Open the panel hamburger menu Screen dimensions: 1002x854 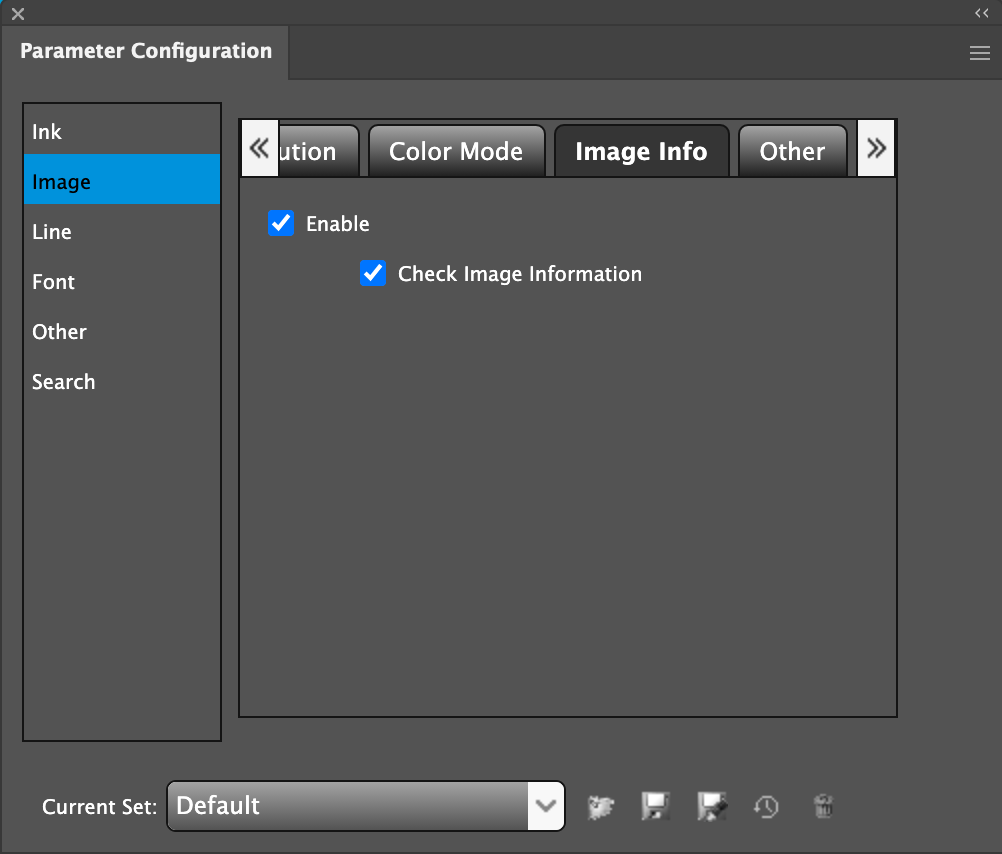[980, 54]
